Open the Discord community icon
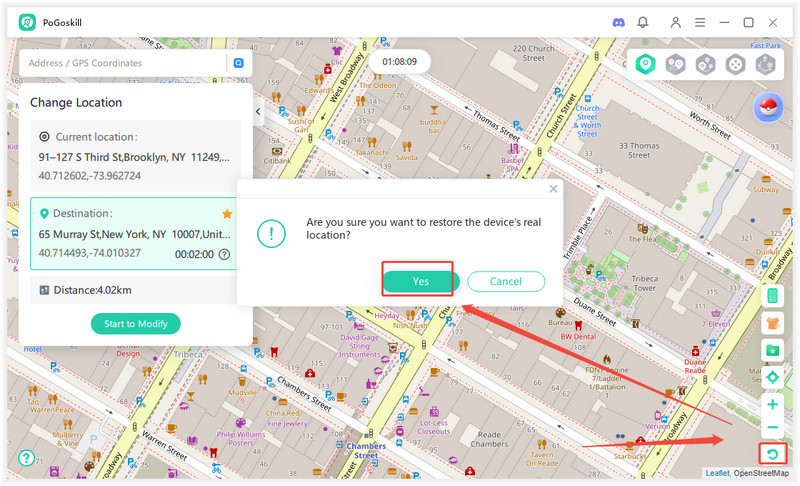 click(618, 22)
